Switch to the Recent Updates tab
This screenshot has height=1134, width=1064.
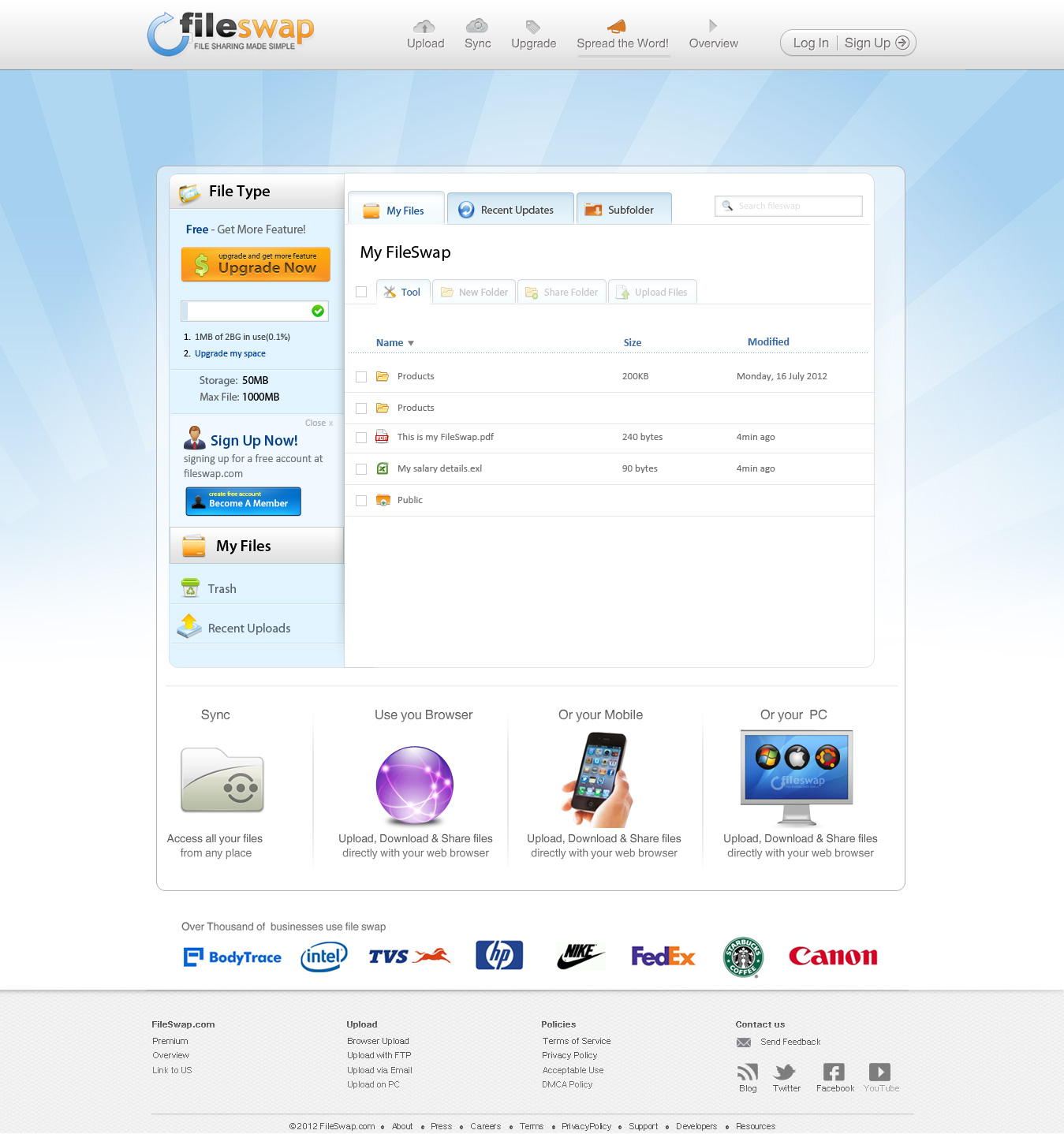[x=510, y=210]
